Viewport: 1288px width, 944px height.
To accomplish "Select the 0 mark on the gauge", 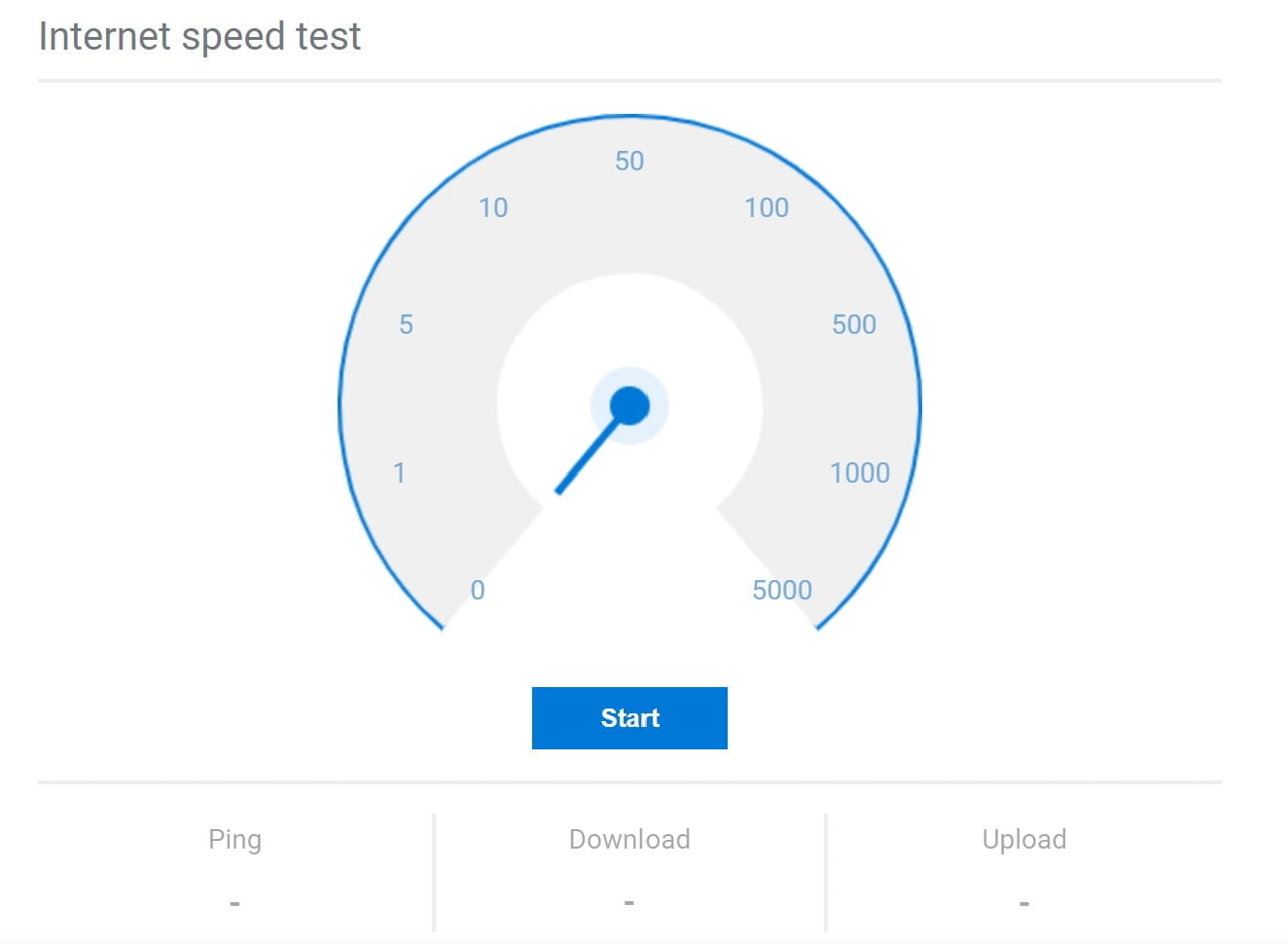I will pos(477,589).
